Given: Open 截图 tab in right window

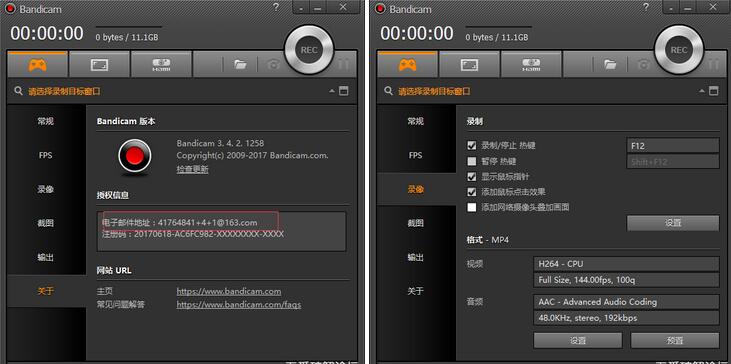Looking at the screenshot, I should 416,223.
